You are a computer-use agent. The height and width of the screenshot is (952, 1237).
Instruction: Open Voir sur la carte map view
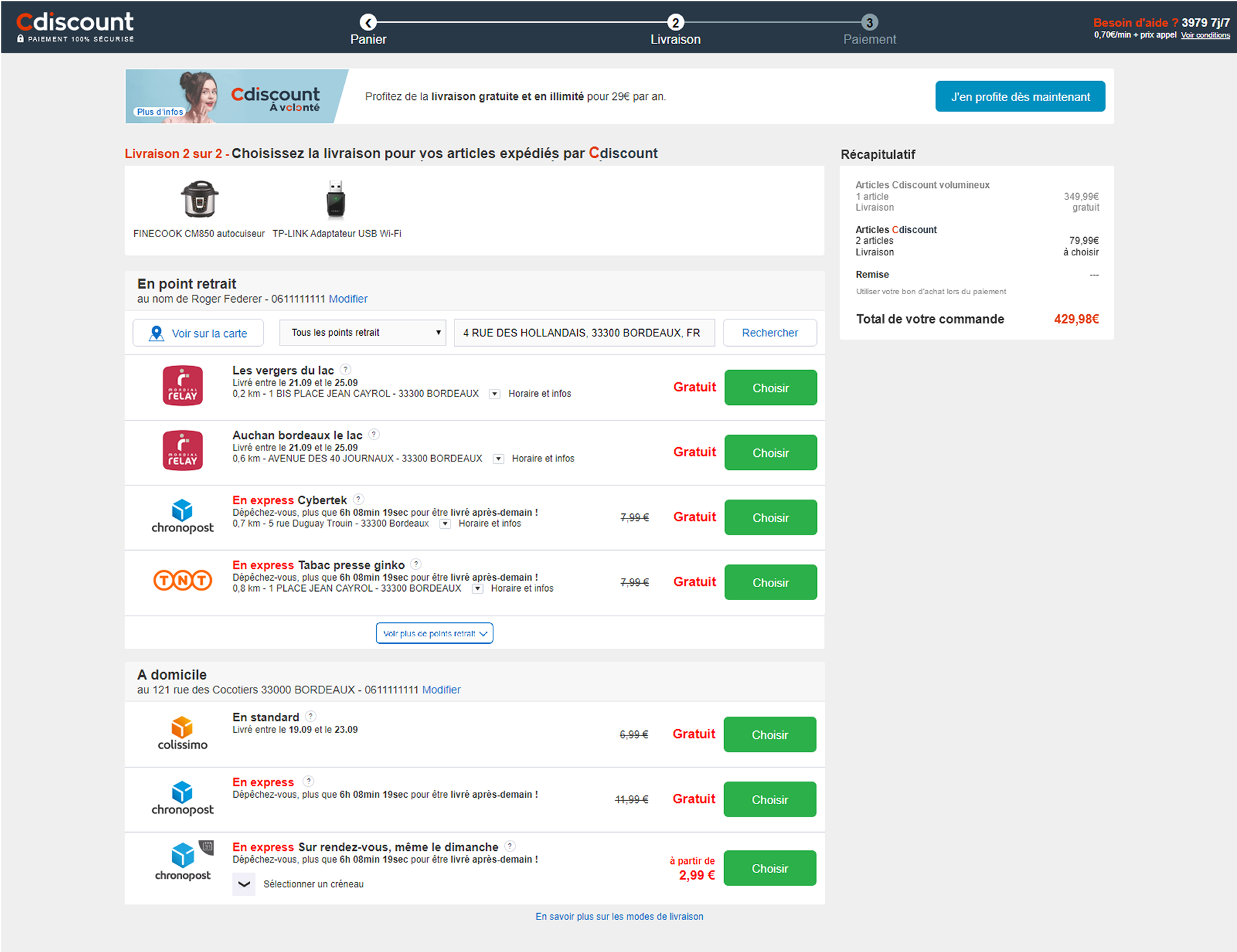coord(198,333)
